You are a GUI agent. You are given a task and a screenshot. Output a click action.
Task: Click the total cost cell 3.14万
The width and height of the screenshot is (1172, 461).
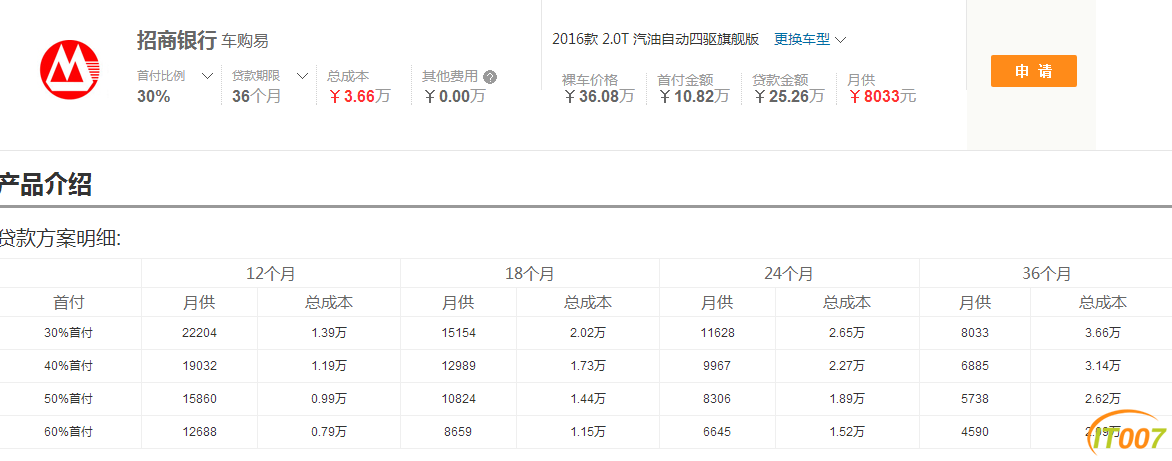pos(1102,366)
